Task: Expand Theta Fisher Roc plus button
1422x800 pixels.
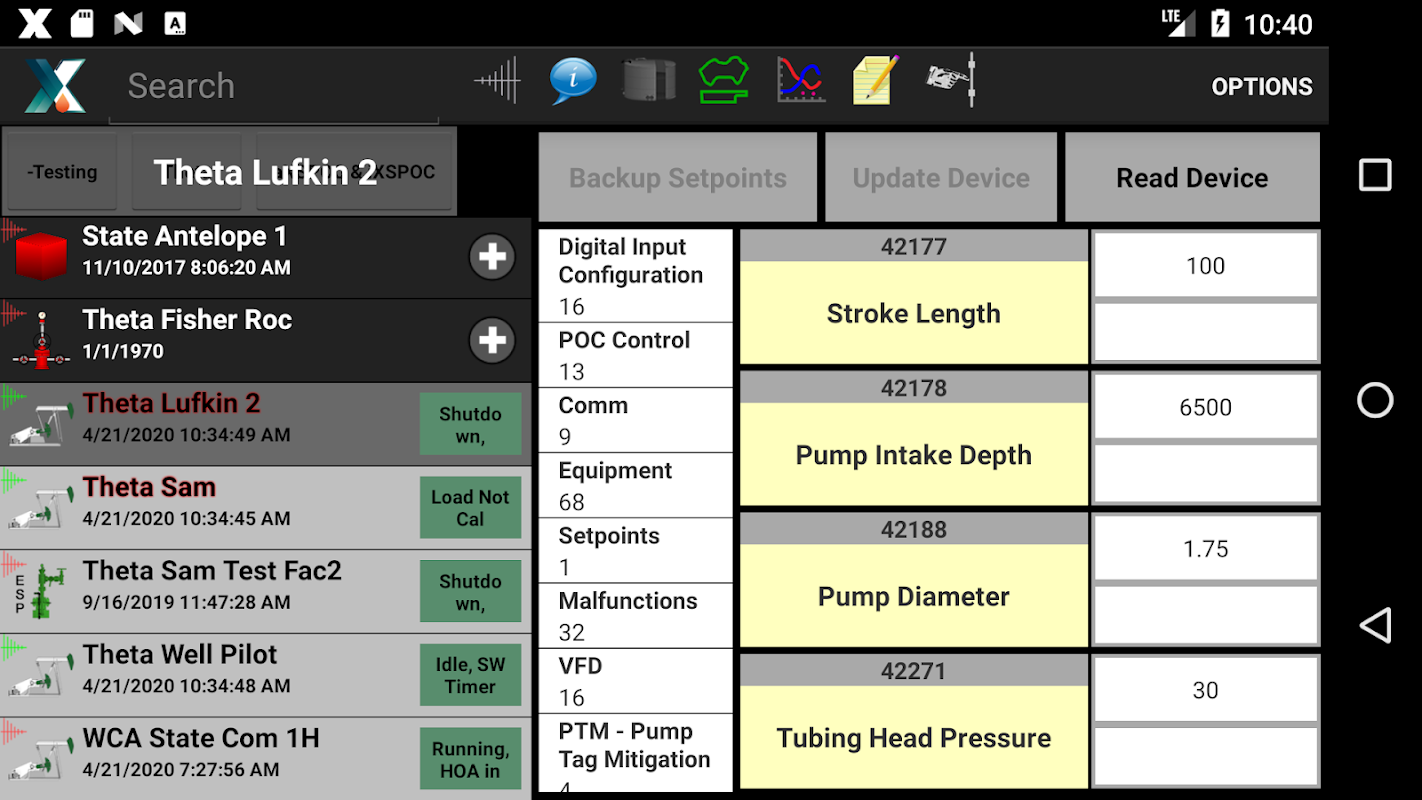Action: click(492, 340)
